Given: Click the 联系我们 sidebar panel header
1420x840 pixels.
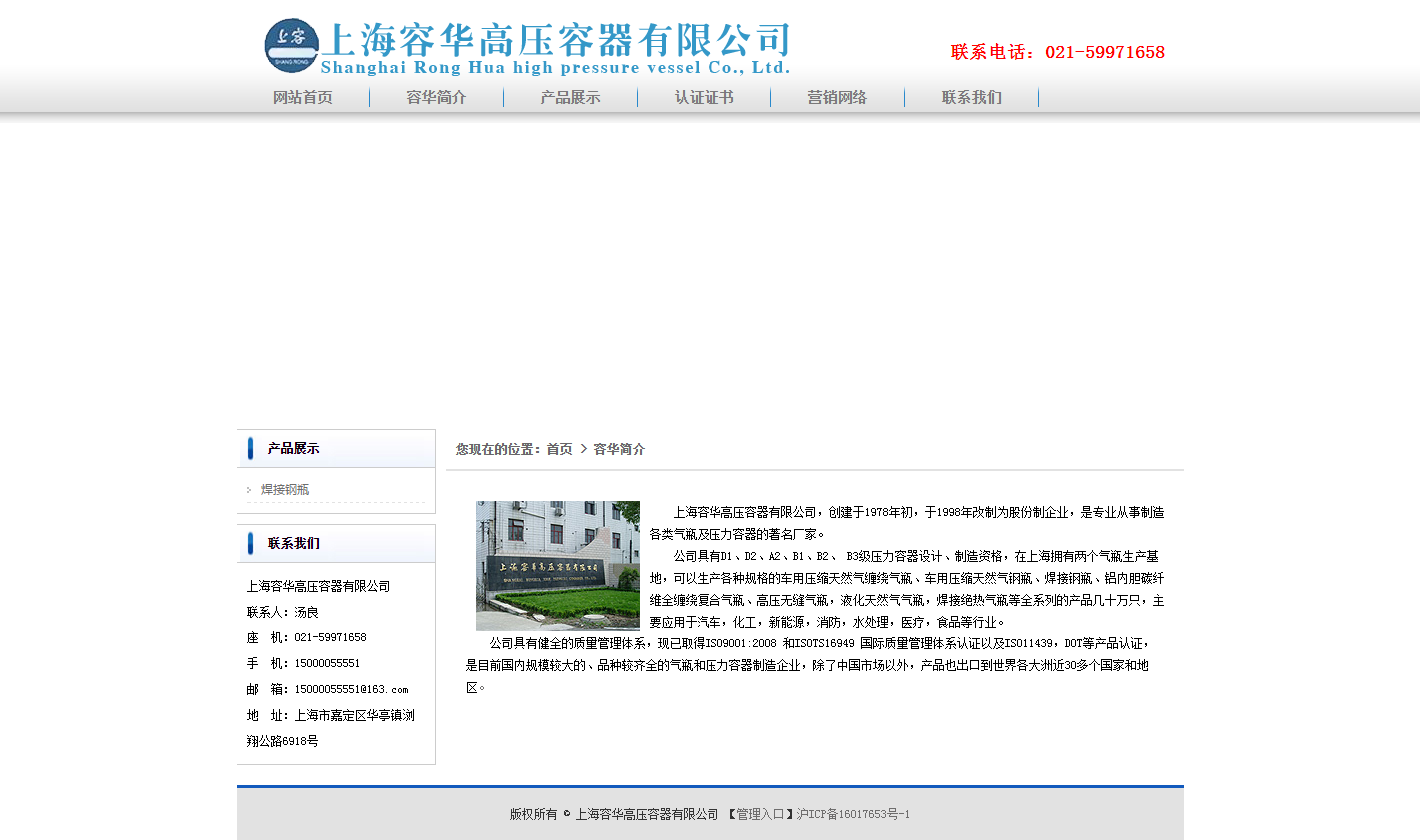Looking at the screenshot, I should click(336, 544).
